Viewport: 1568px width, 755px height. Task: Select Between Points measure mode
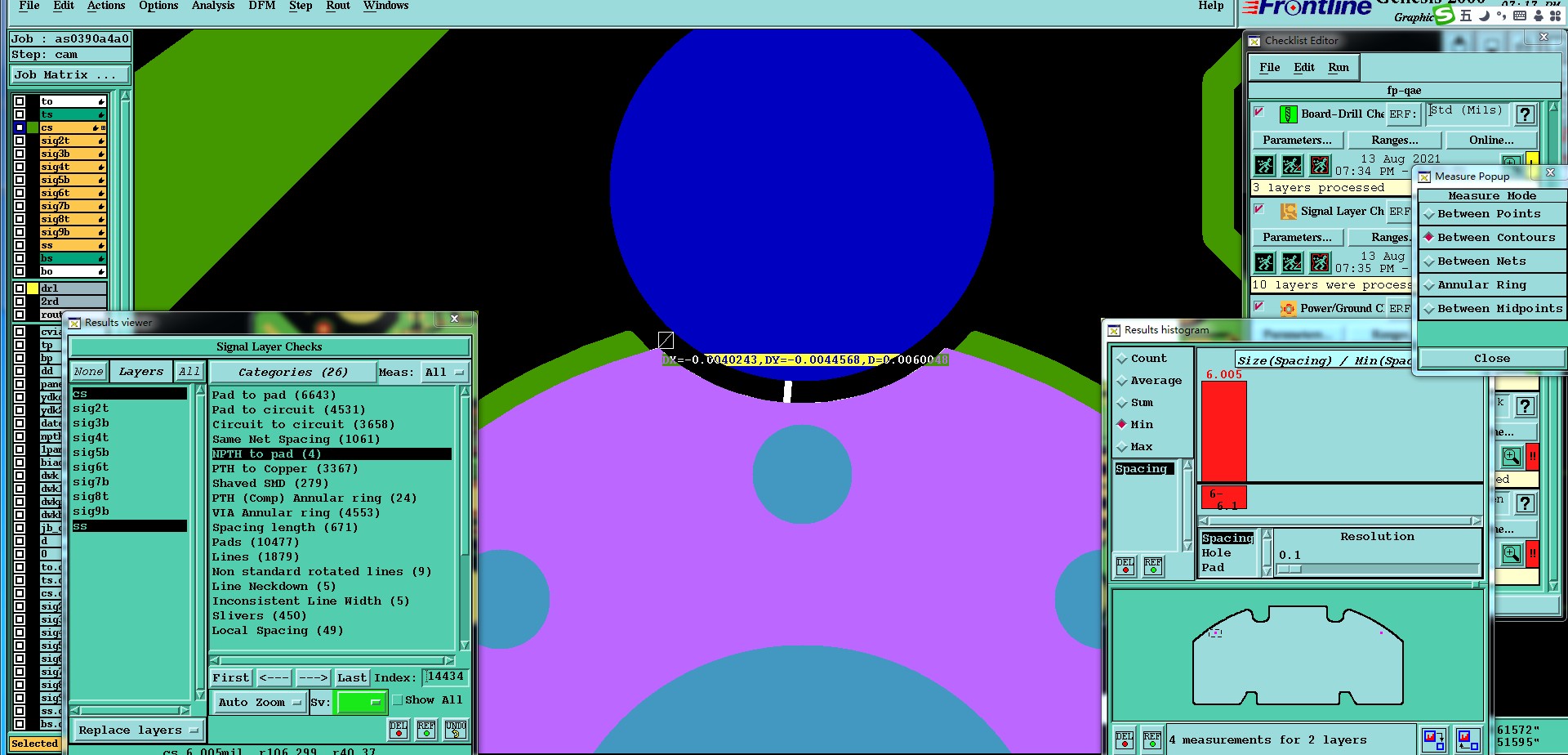[x=1489, y=214]
